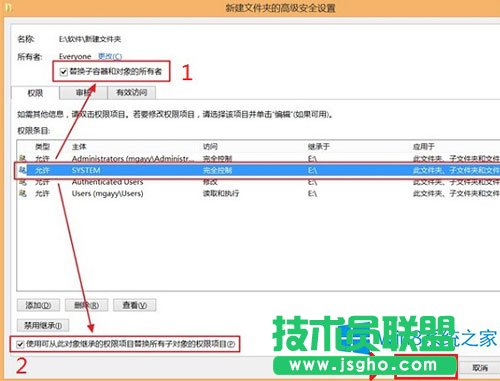
Task: Click 完全控制 in the SYSTEM row
Action: (217, 171)
